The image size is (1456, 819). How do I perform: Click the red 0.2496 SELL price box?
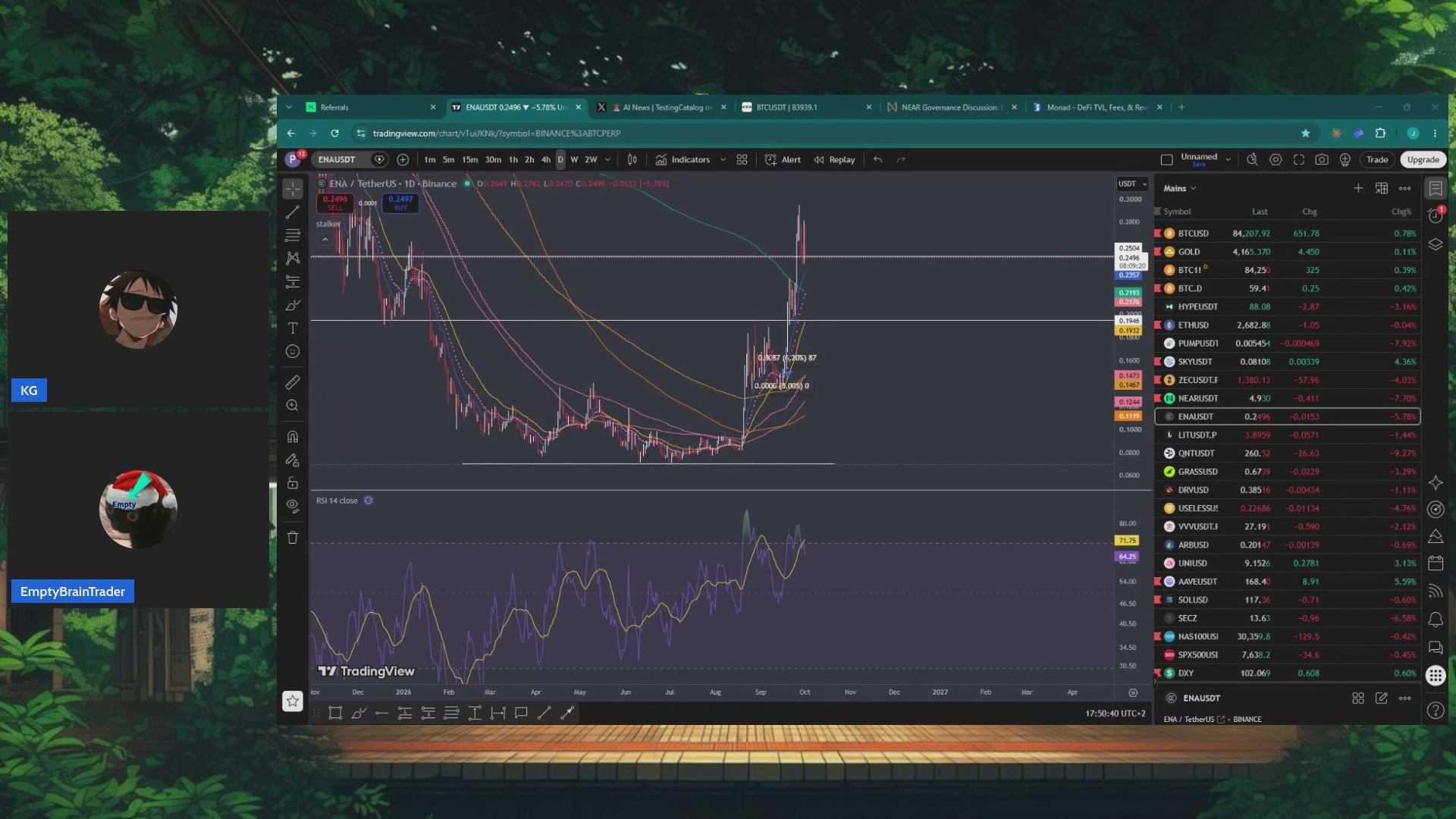pos(335,203)
